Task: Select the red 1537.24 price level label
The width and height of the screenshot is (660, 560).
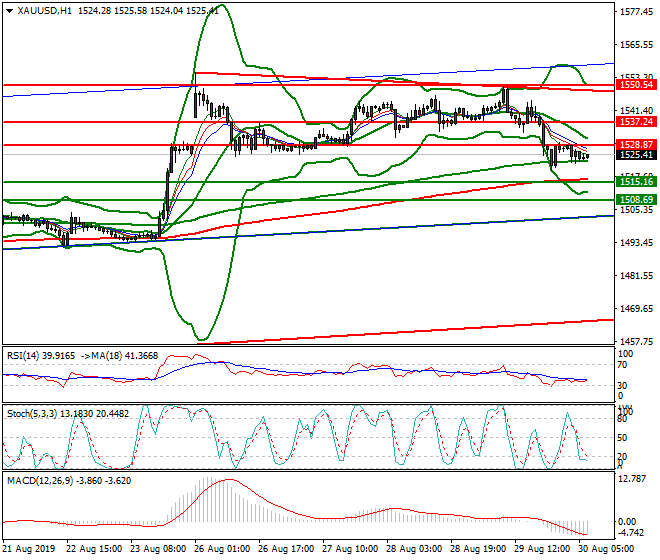Action: tap(636, 122)
